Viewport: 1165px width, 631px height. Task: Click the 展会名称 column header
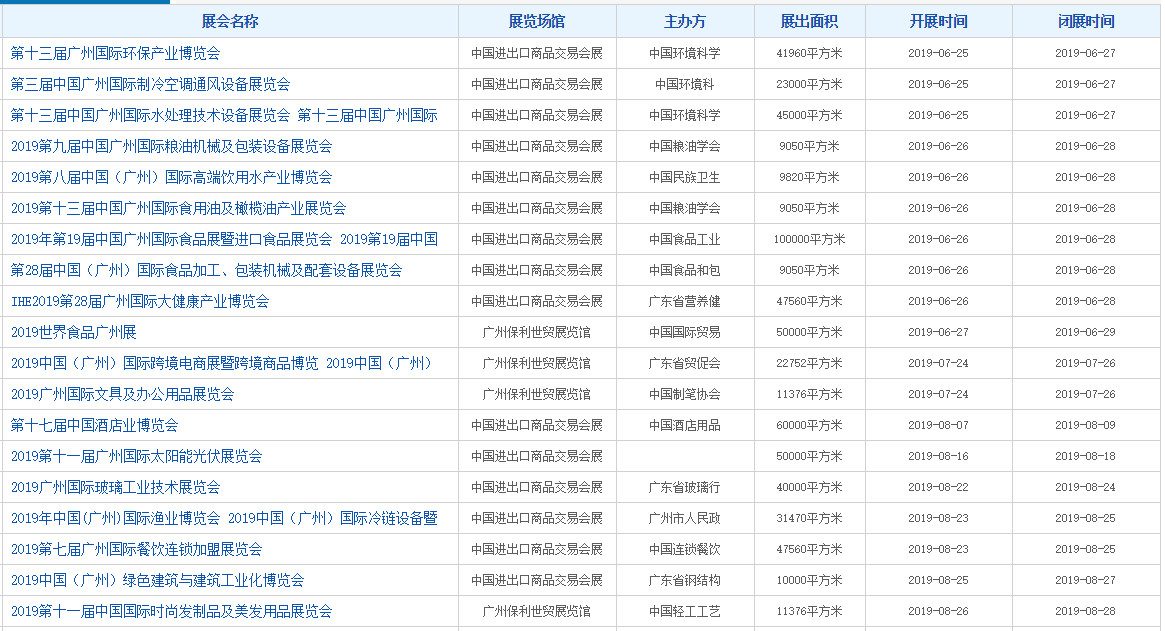click(230, 22)
